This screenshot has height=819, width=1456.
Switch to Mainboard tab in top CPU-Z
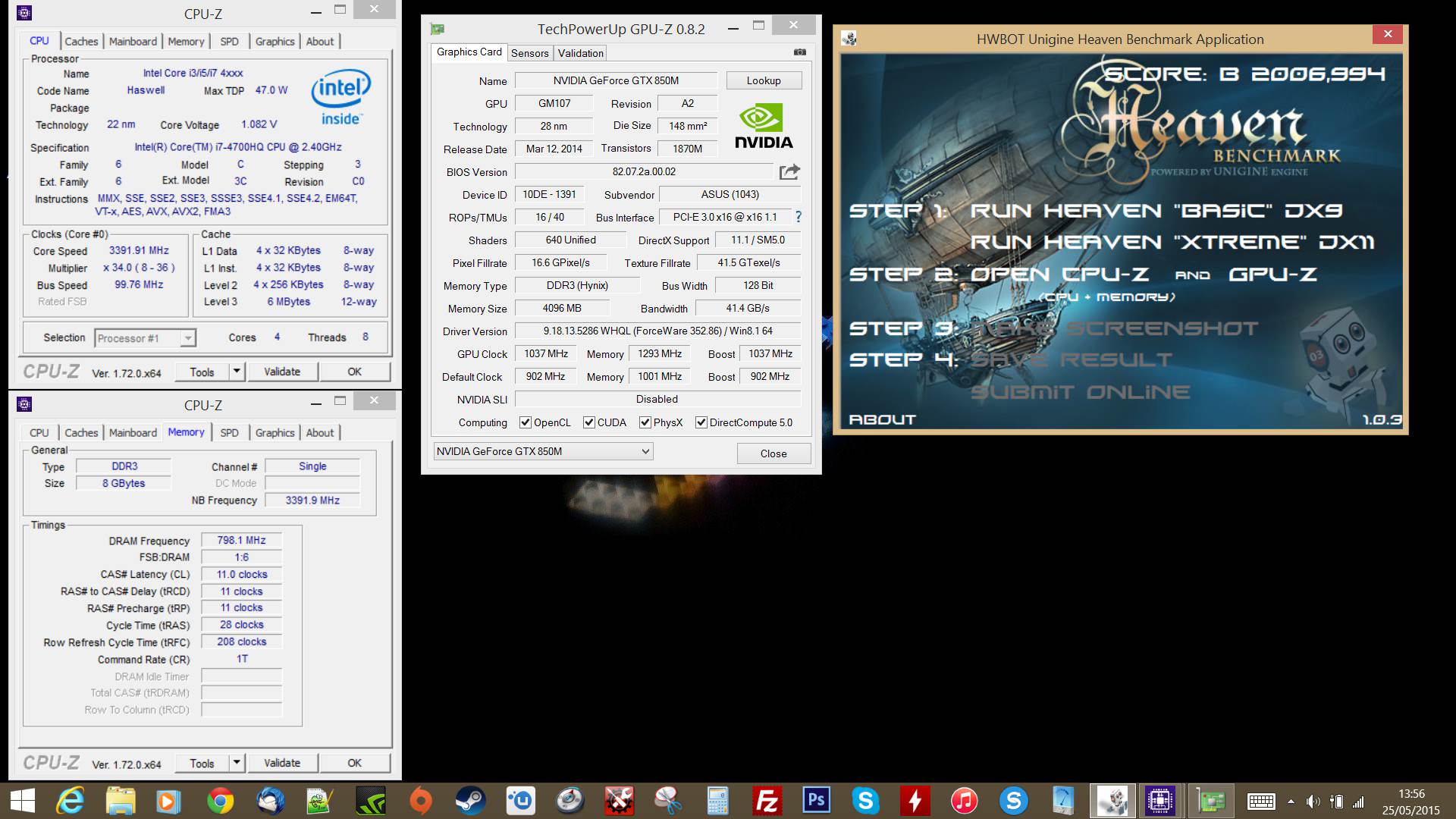133,42
